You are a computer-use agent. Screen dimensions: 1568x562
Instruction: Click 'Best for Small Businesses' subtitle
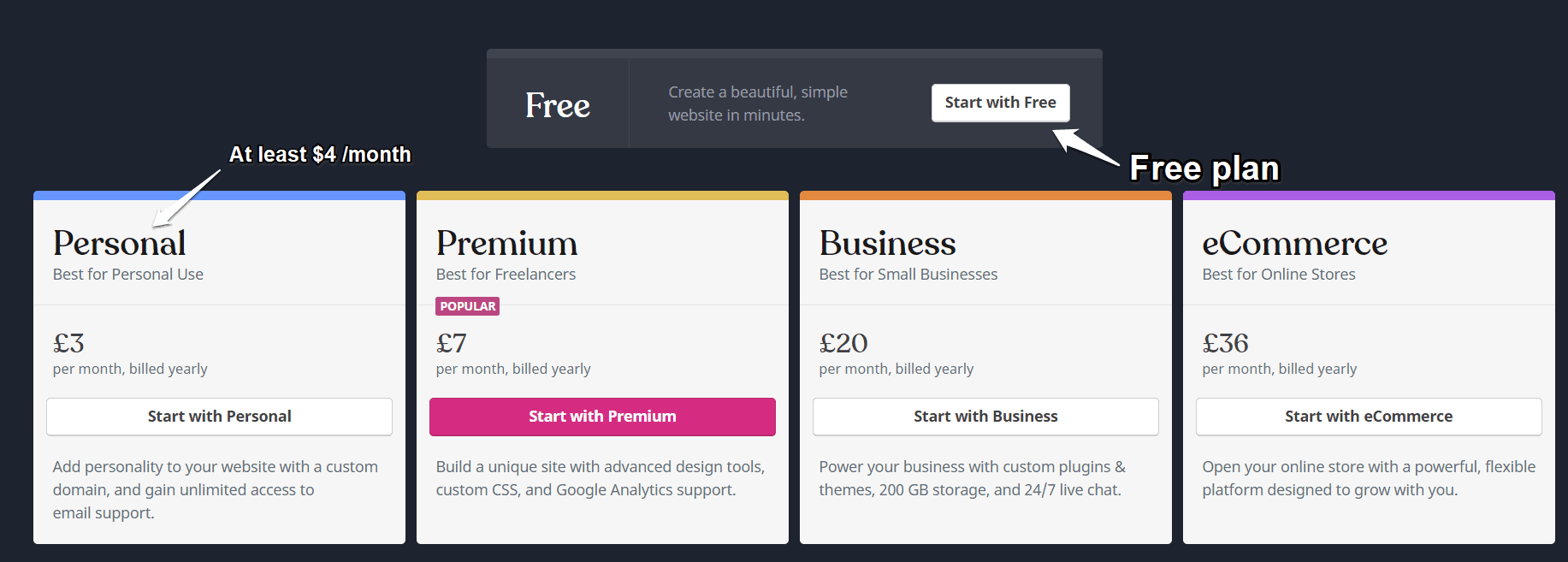908,275
